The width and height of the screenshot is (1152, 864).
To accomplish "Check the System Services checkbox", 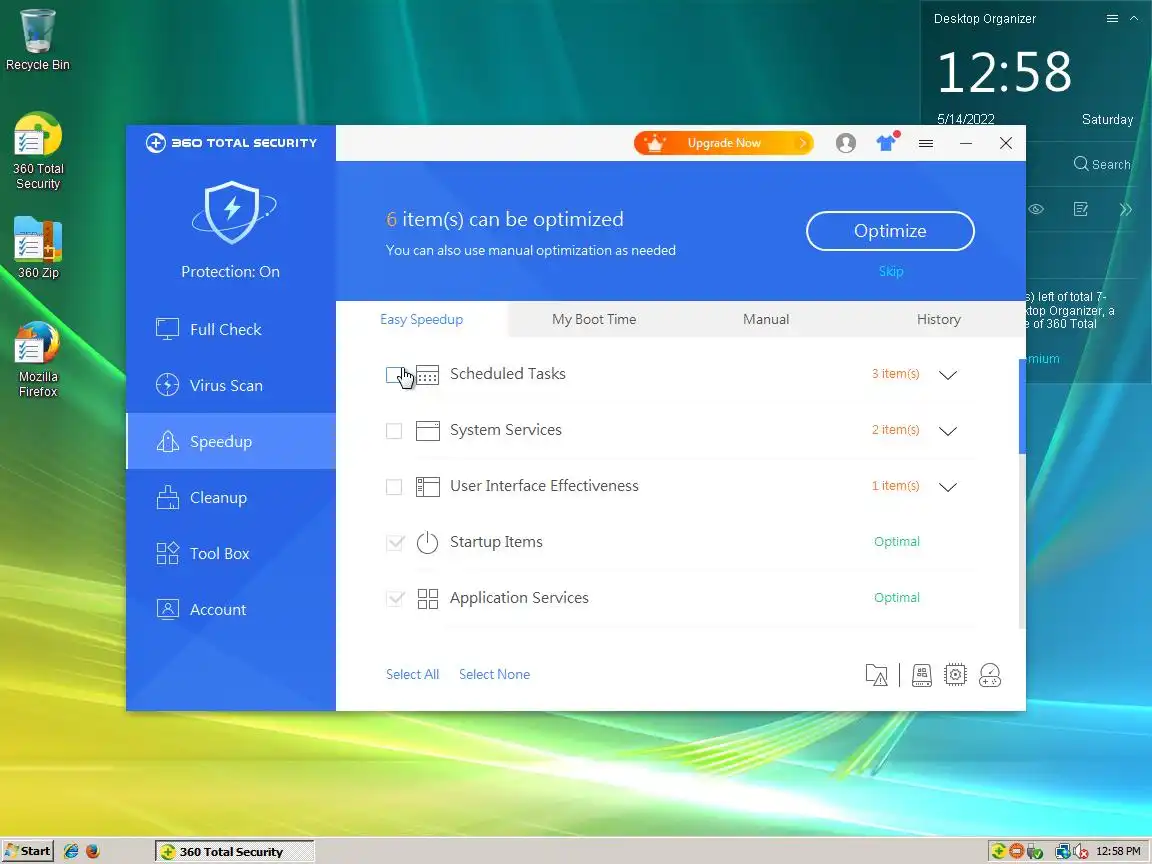I will [394, 431].
